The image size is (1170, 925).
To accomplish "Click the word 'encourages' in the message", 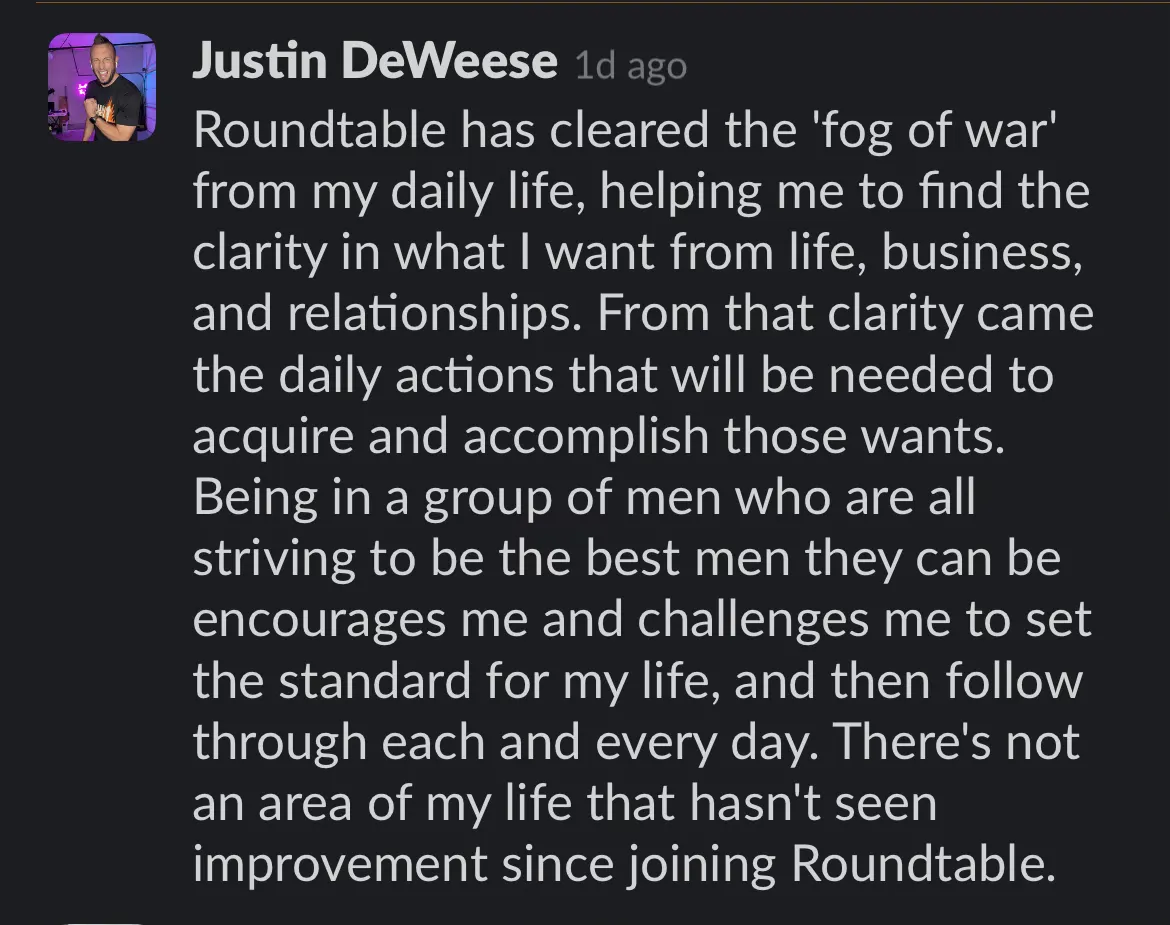I will coord(319,621).
